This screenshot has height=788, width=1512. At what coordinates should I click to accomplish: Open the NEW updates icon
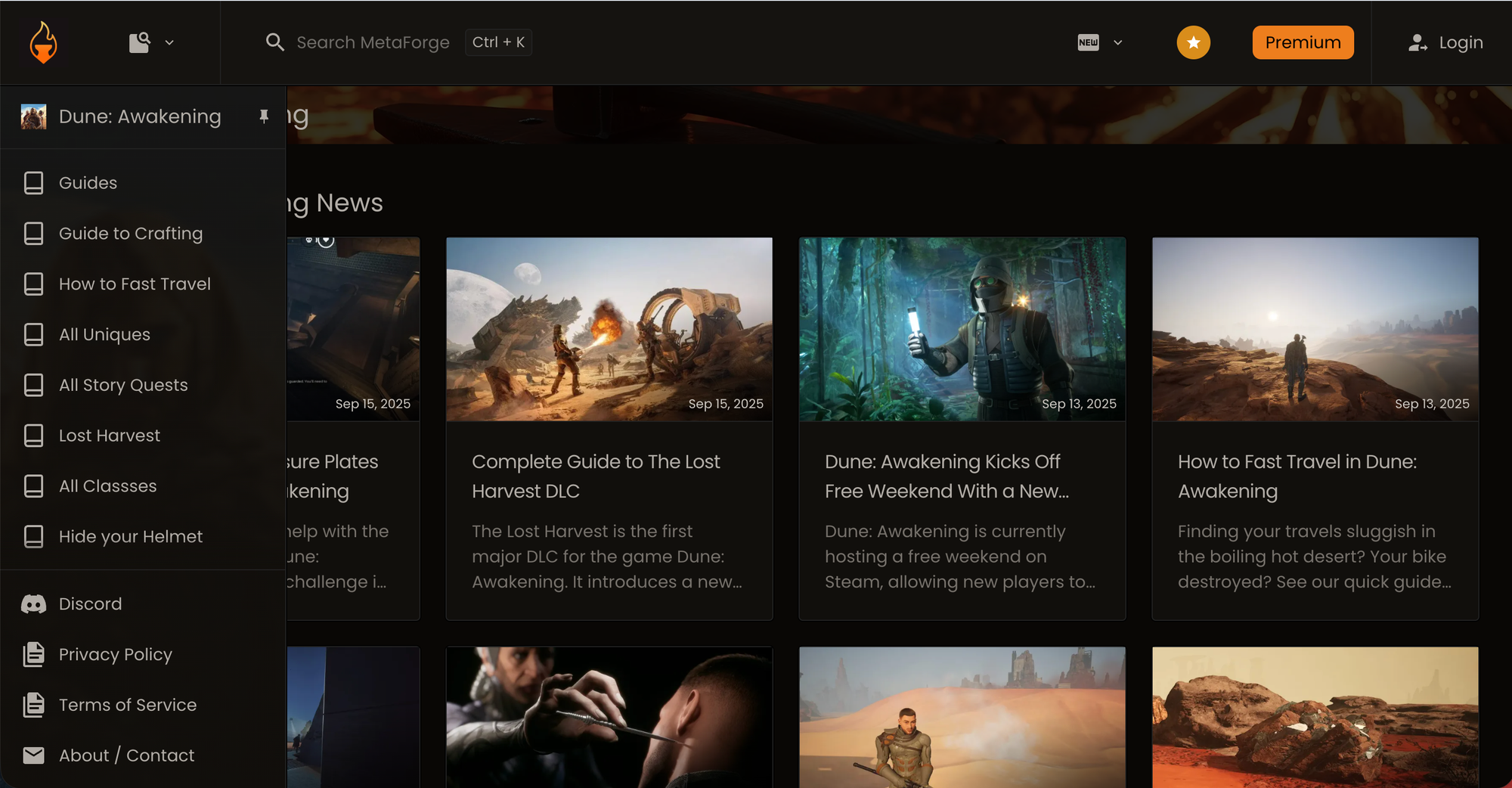click(x=1088, y=42)
